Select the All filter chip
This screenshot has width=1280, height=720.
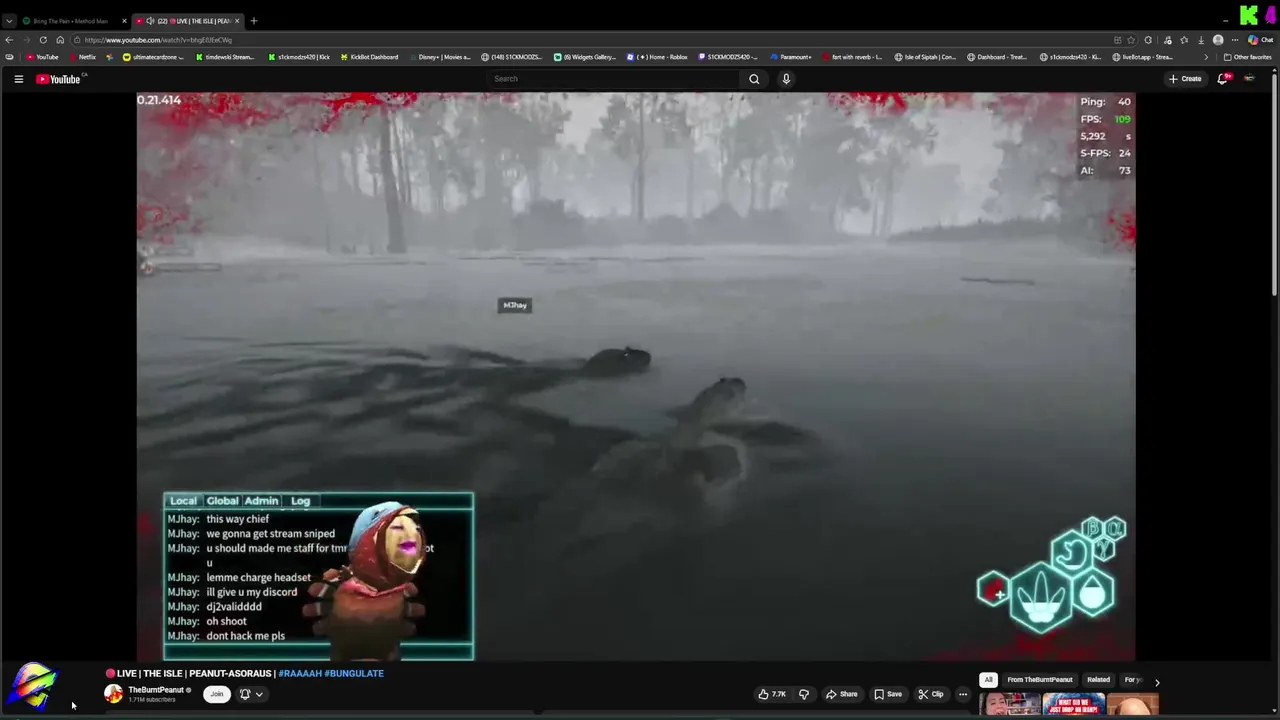pyautogui.click(x=988, y=680)
